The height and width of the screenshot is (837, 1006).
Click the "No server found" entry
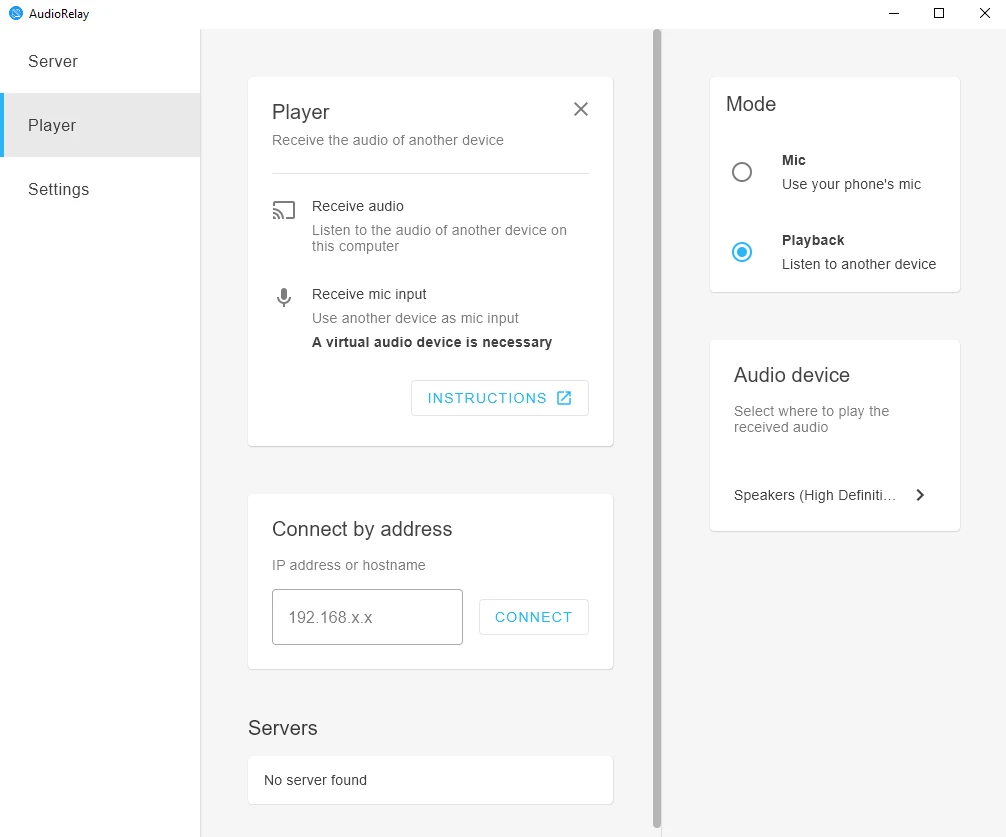click(x=431, y=780)
